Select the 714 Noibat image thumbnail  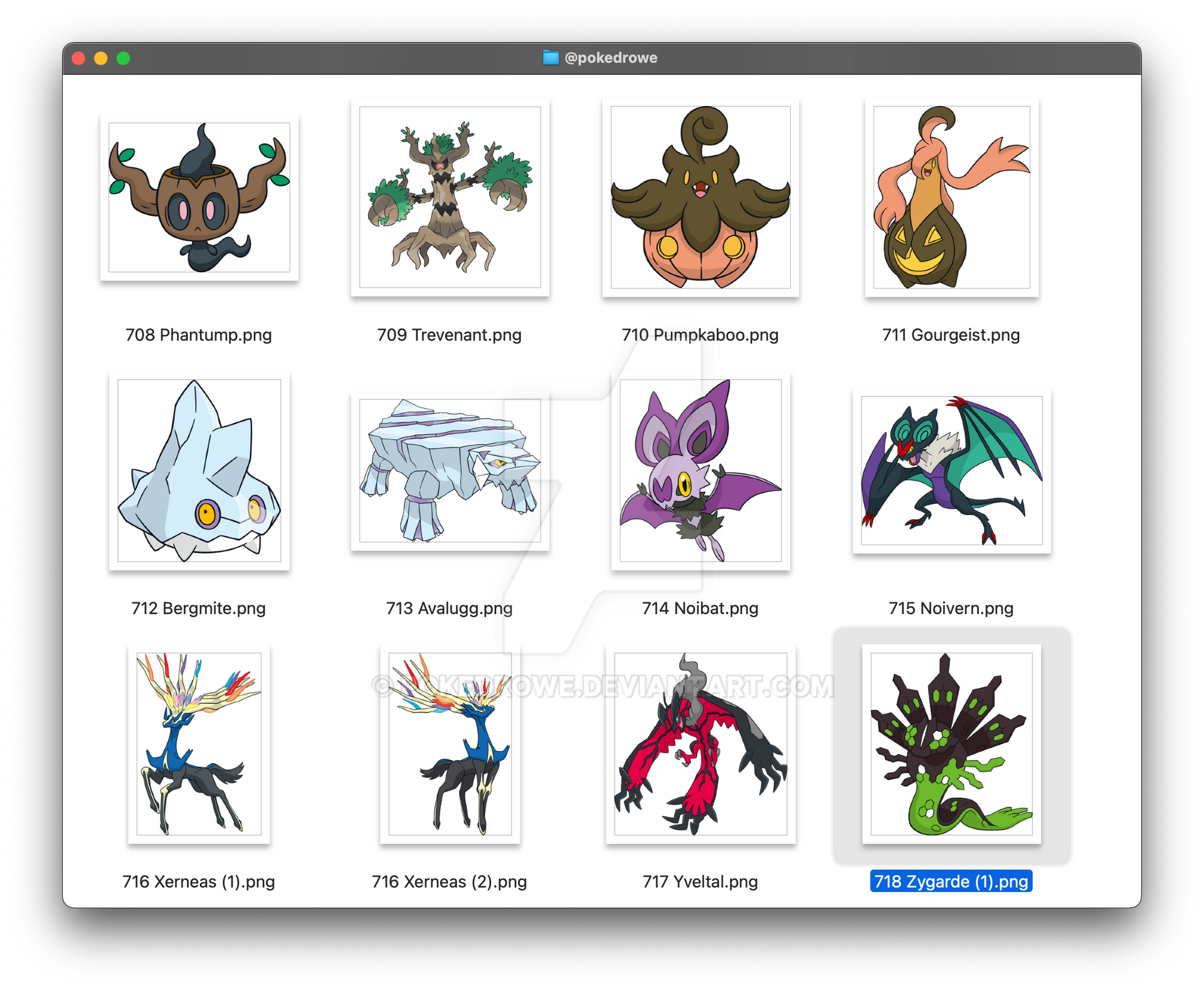tap(700, 471)
